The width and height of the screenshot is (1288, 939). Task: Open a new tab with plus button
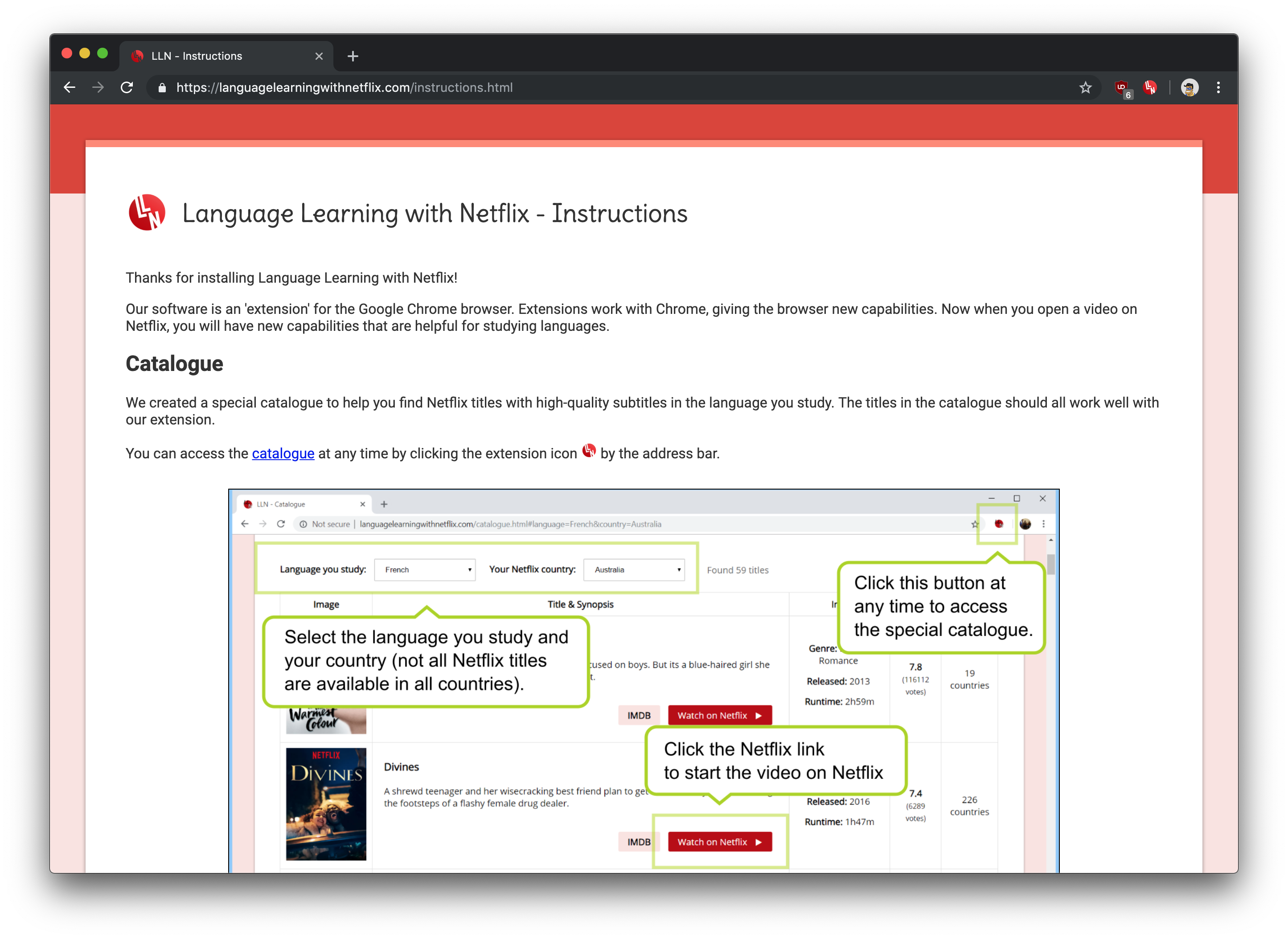click(x=353, y=56)
